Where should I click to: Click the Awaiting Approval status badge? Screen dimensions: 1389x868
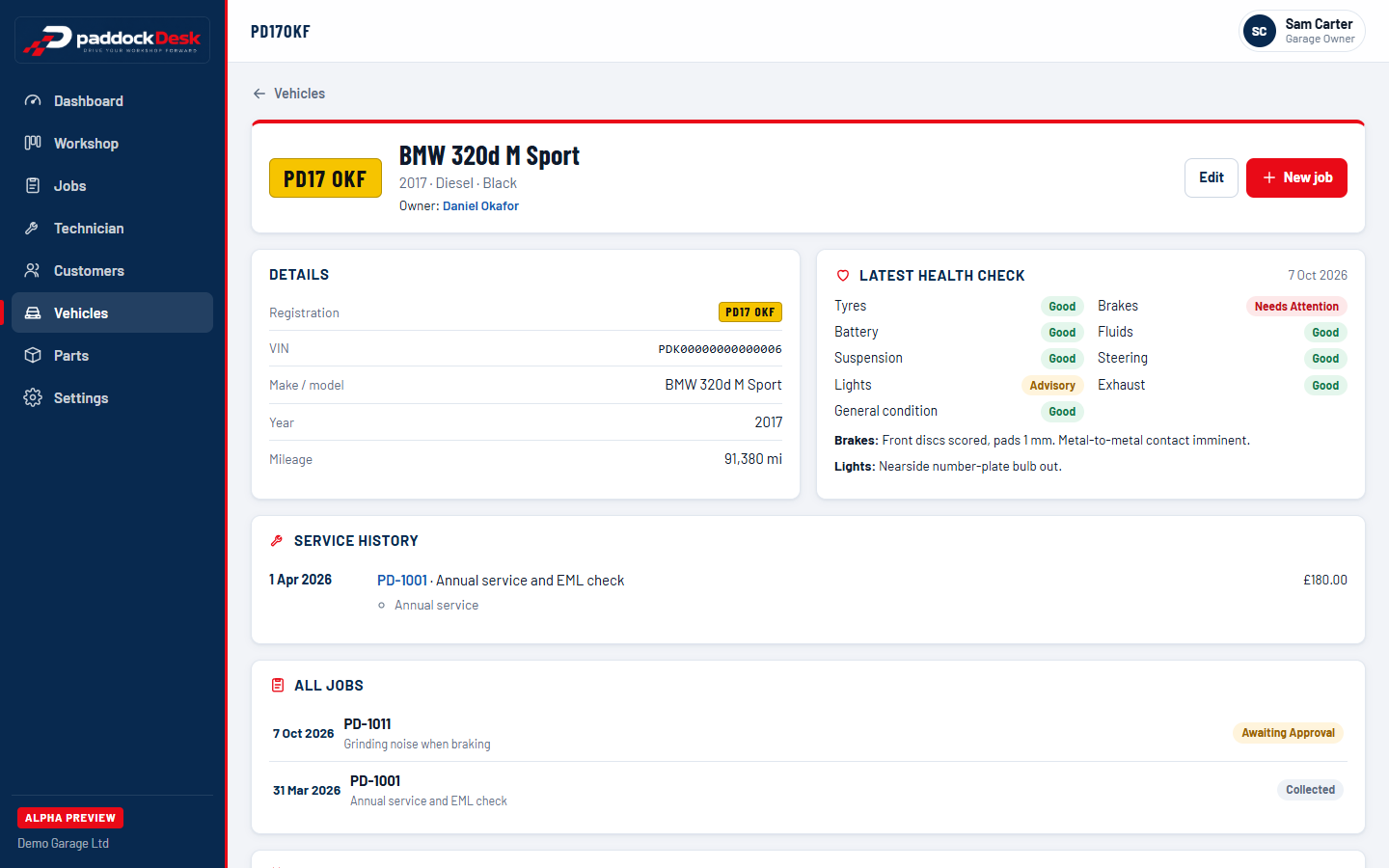click(x=1288, y=733)
